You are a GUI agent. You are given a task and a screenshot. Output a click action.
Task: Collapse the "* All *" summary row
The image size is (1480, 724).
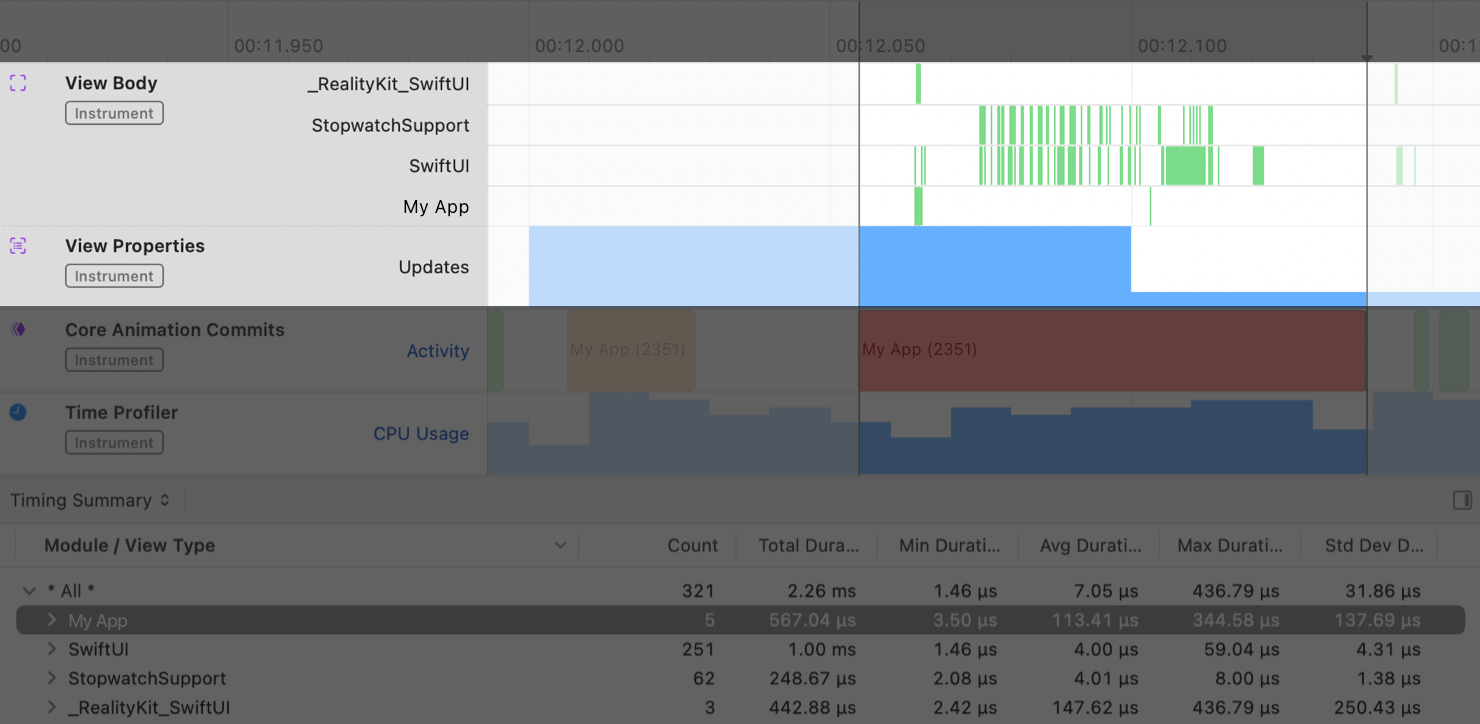point(29,590)
